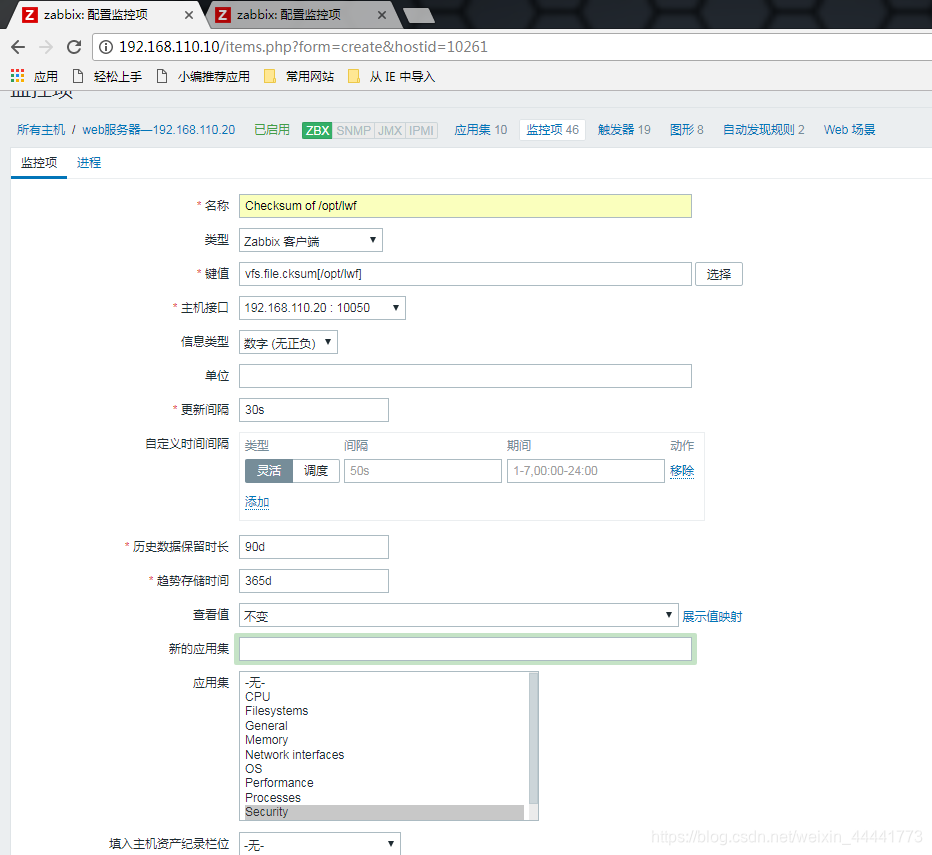Click the 期间 field 1-7,00:00-24:00
This screenshot has height=855, width=932.
585,471
